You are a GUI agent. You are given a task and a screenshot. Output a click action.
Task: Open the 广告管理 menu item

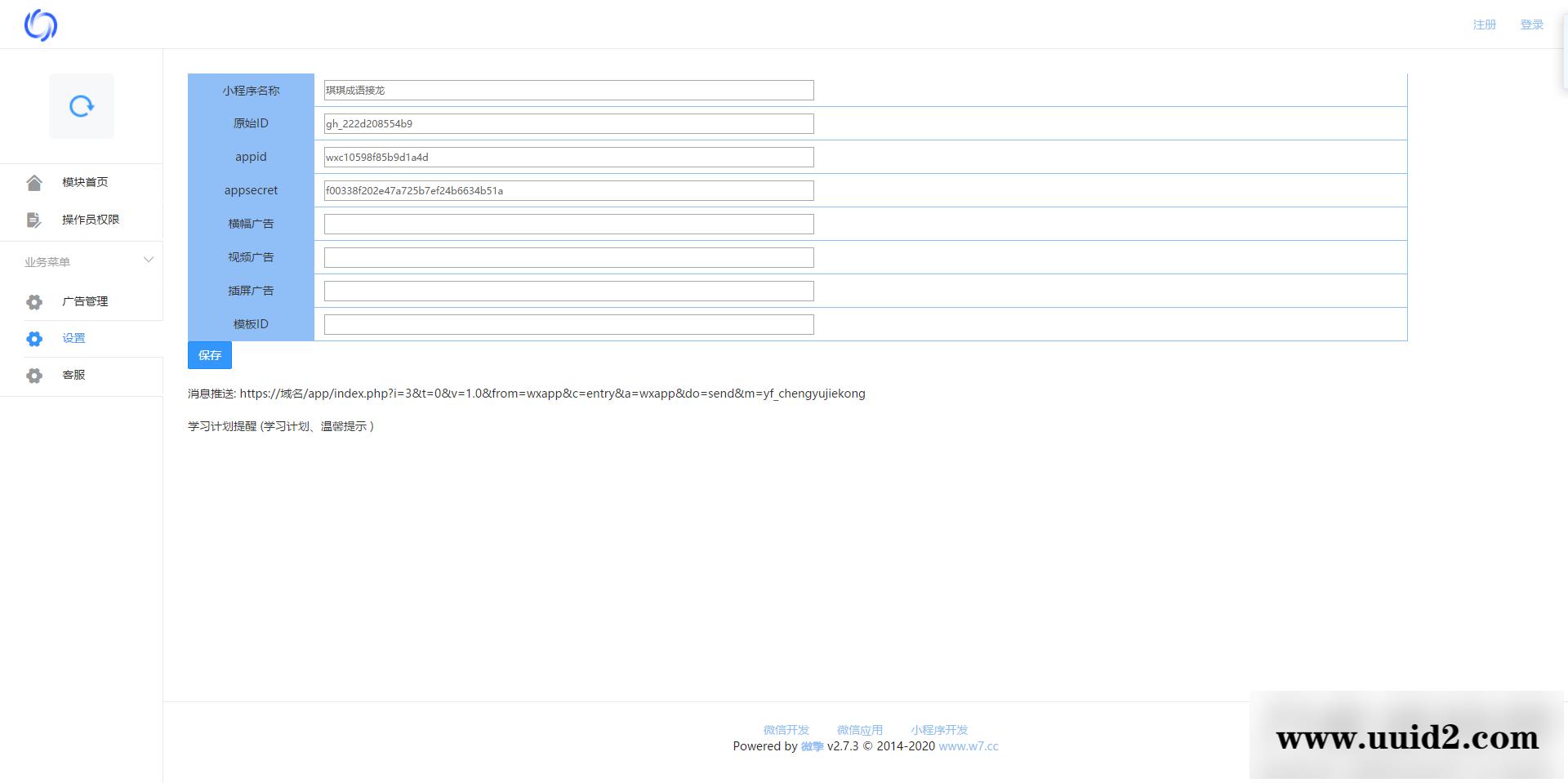click(x=85, y=301)
